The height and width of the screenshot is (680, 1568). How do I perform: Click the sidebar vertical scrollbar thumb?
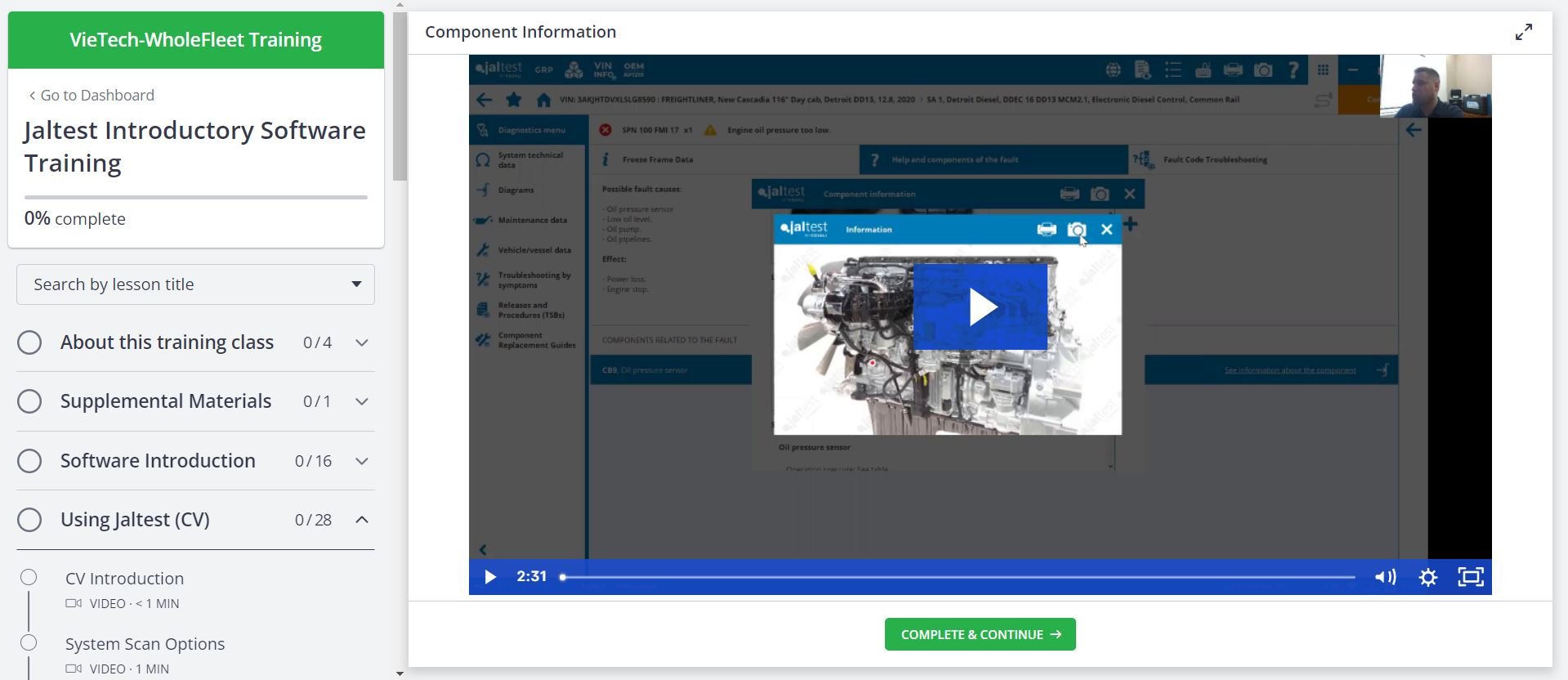tap(400, 96)
